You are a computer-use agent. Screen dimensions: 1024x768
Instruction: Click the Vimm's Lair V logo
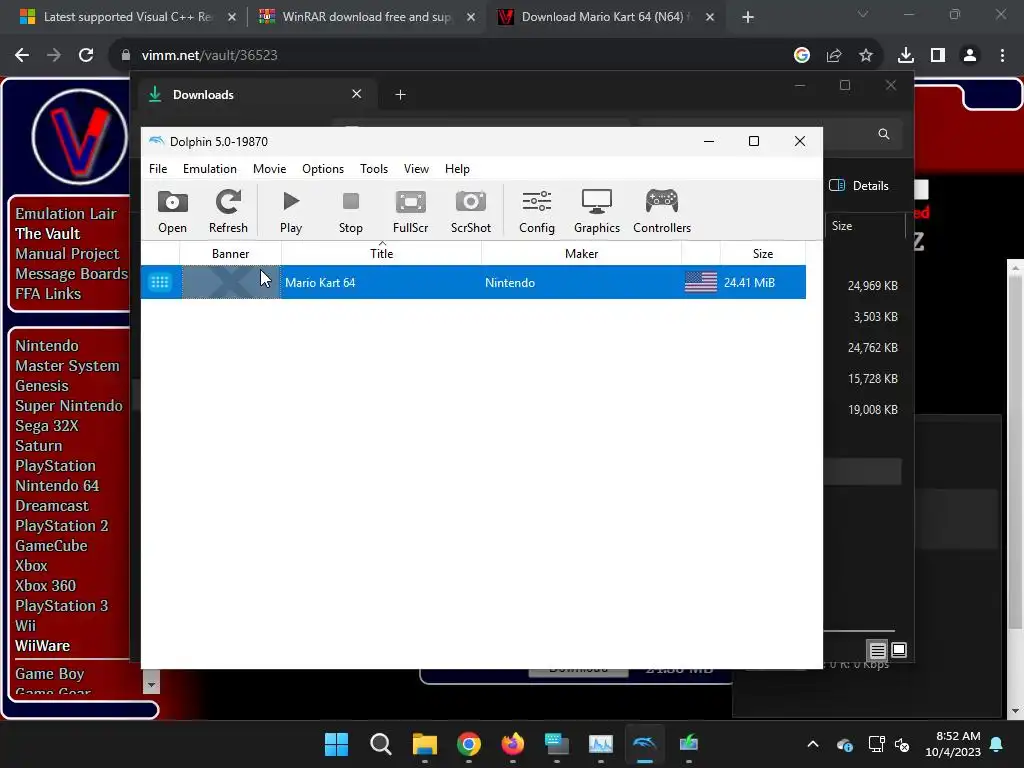point(79,138)
